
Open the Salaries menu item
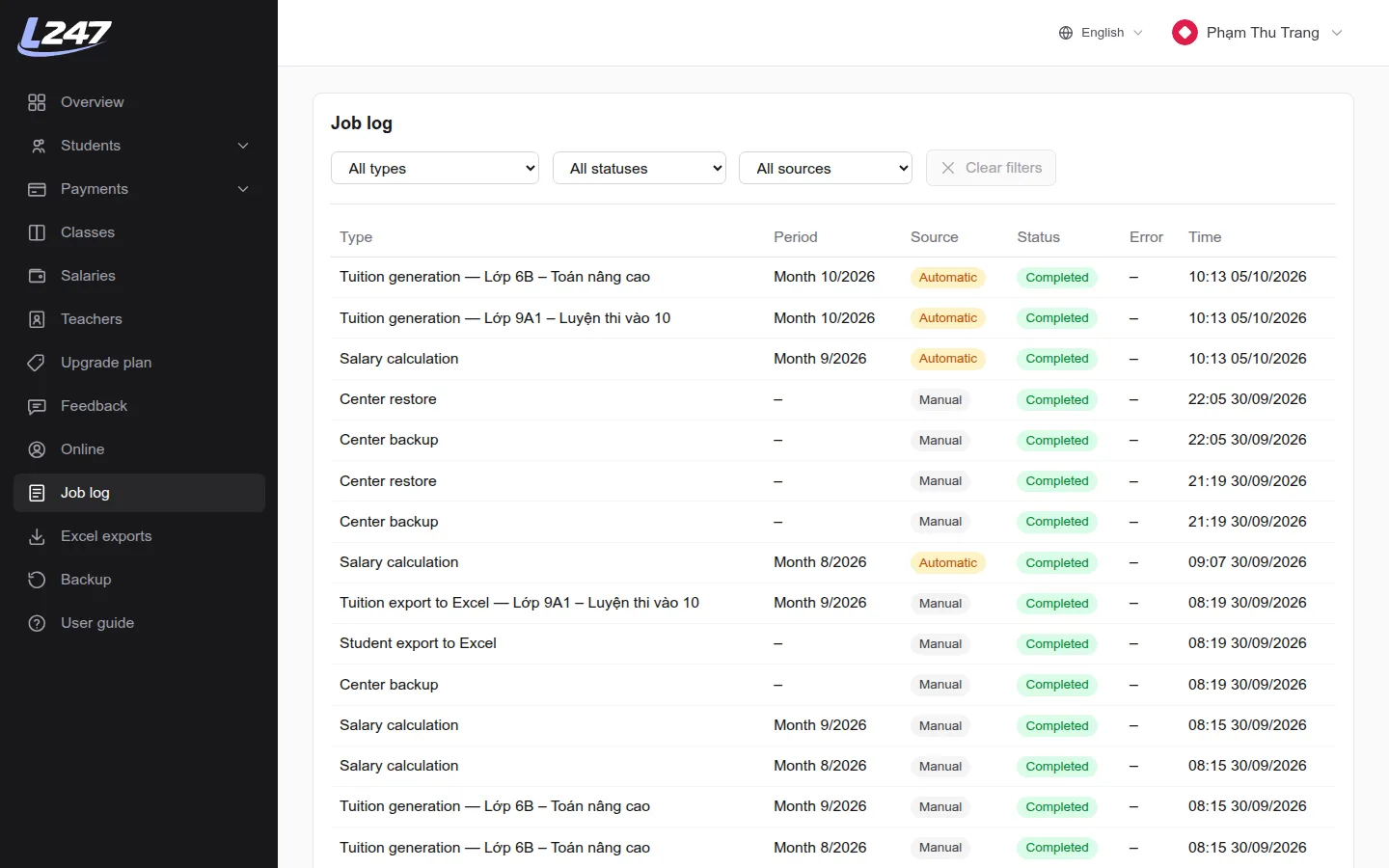[139, 276]
